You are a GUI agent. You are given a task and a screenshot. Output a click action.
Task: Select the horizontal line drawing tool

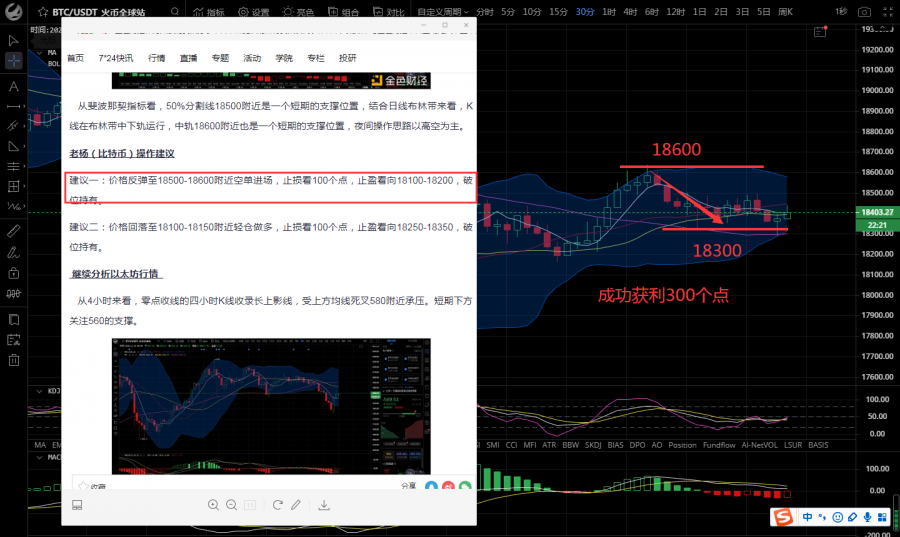(13, 107)
